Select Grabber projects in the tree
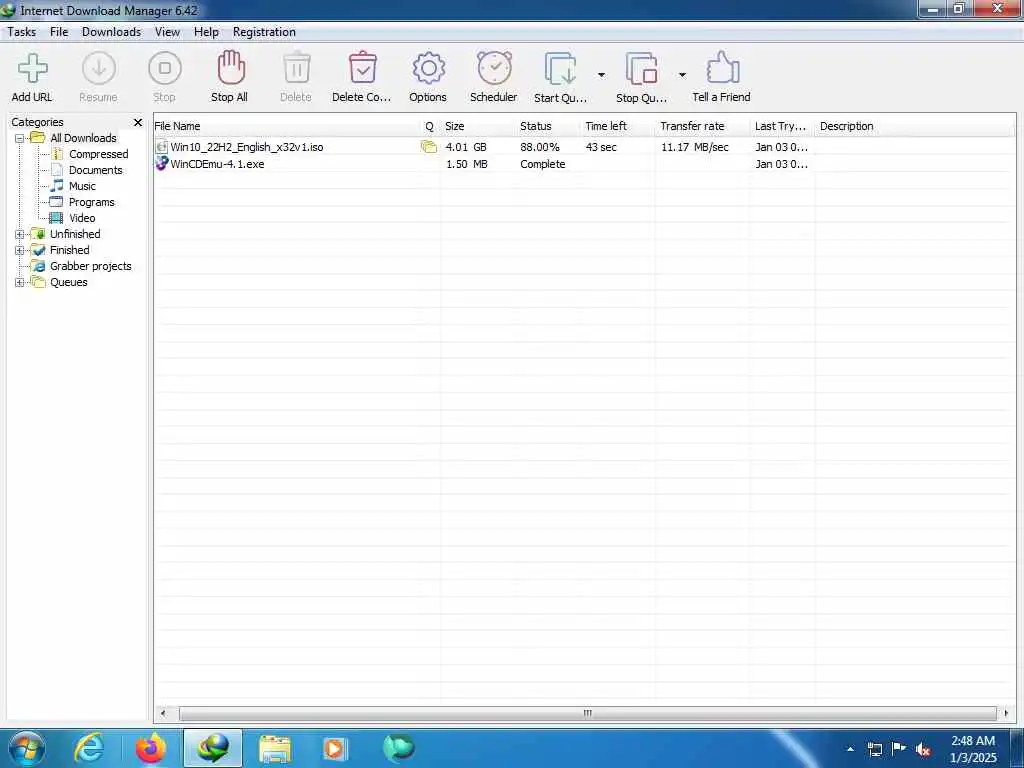Viewport: 1024px width, 768px height. [x=91, y=266]
